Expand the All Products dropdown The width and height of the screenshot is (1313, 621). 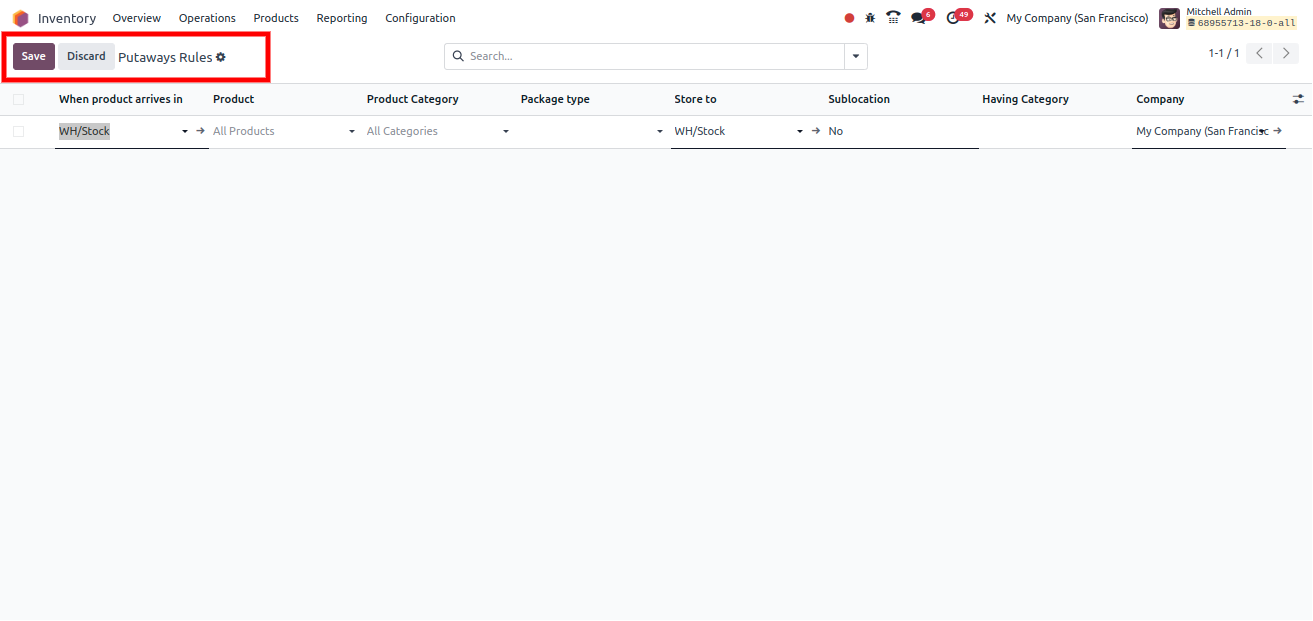pos(351,131)
